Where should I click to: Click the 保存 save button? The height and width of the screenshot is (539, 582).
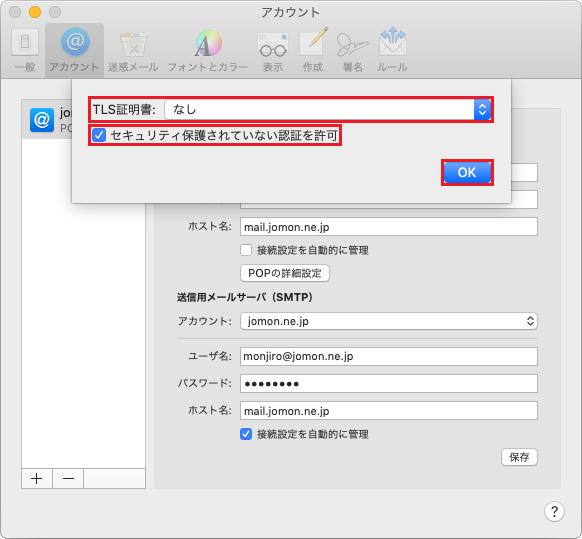pos(519,457)
